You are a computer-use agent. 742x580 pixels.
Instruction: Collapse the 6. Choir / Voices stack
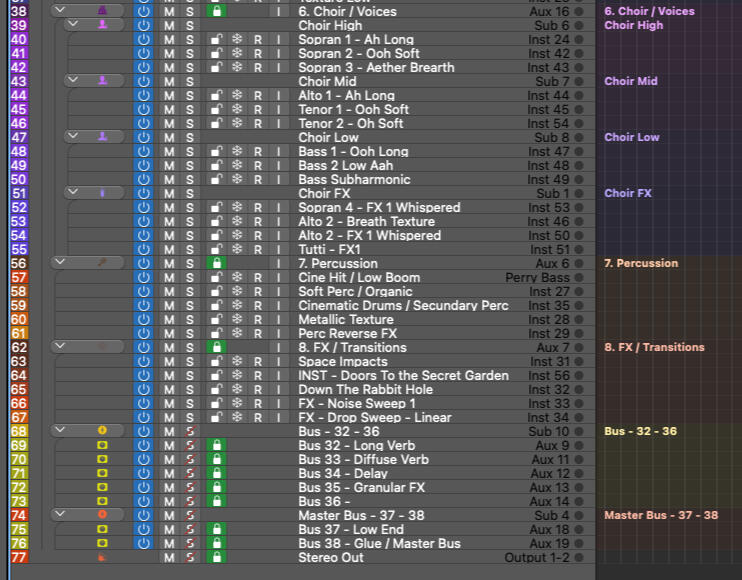(x=60, y=9)
